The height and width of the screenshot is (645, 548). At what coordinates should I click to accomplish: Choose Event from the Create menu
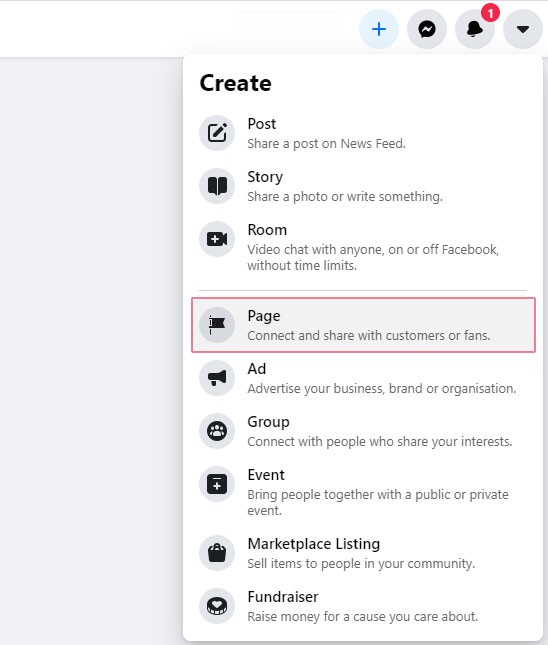(x=363, y=492)
